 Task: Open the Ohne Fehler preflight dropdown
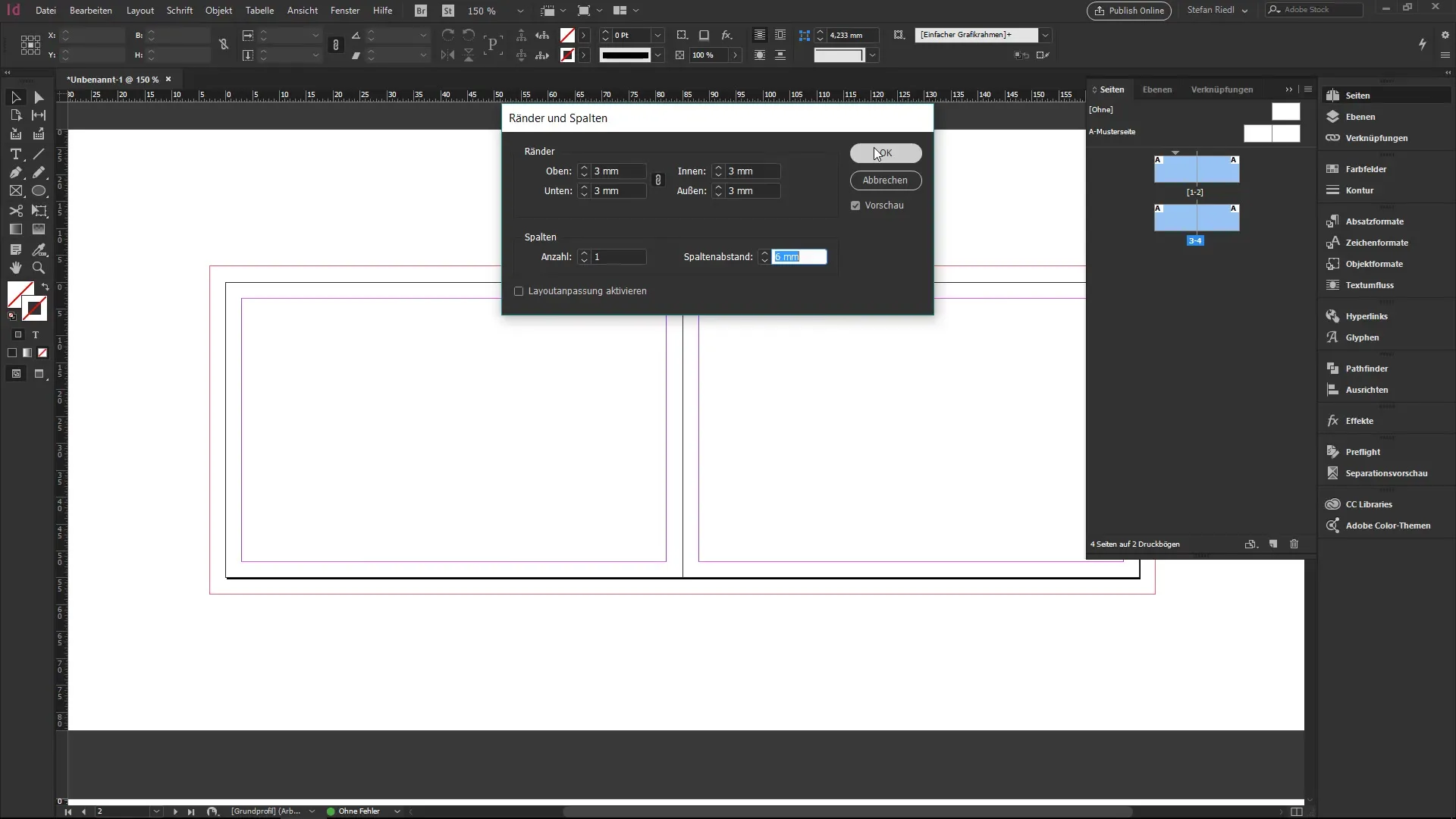point(397,811)
